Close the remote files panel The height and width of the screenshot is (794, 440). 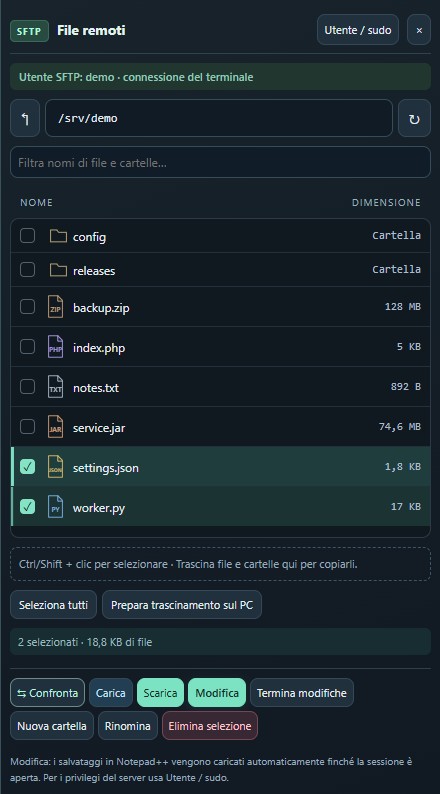[419, 30]
